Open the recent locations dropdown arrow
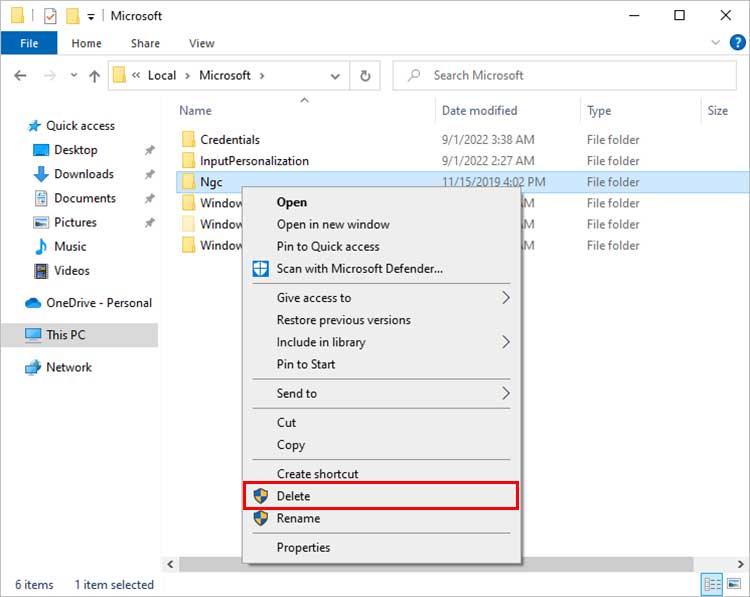The width and height of the screenshot is (750, 597). coord(73,76)
